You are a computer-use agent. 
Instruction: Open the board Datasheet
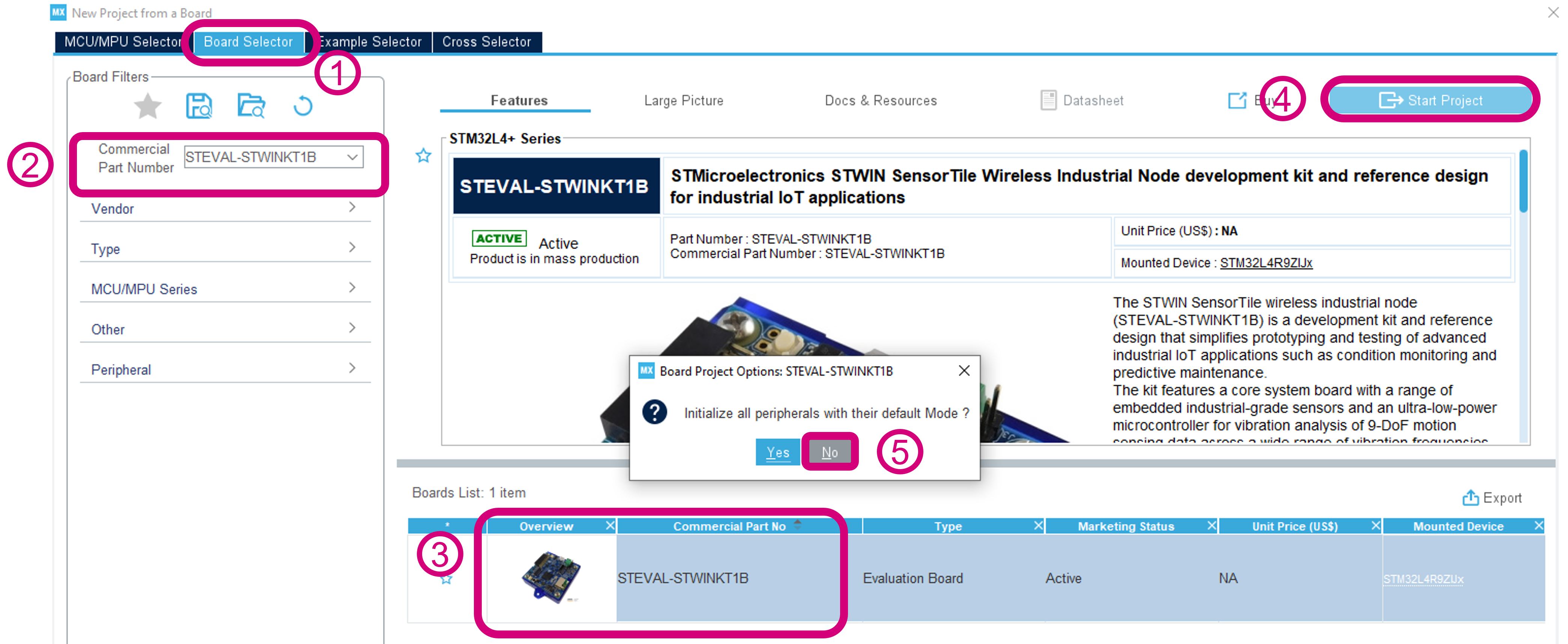coord(1082,101)
